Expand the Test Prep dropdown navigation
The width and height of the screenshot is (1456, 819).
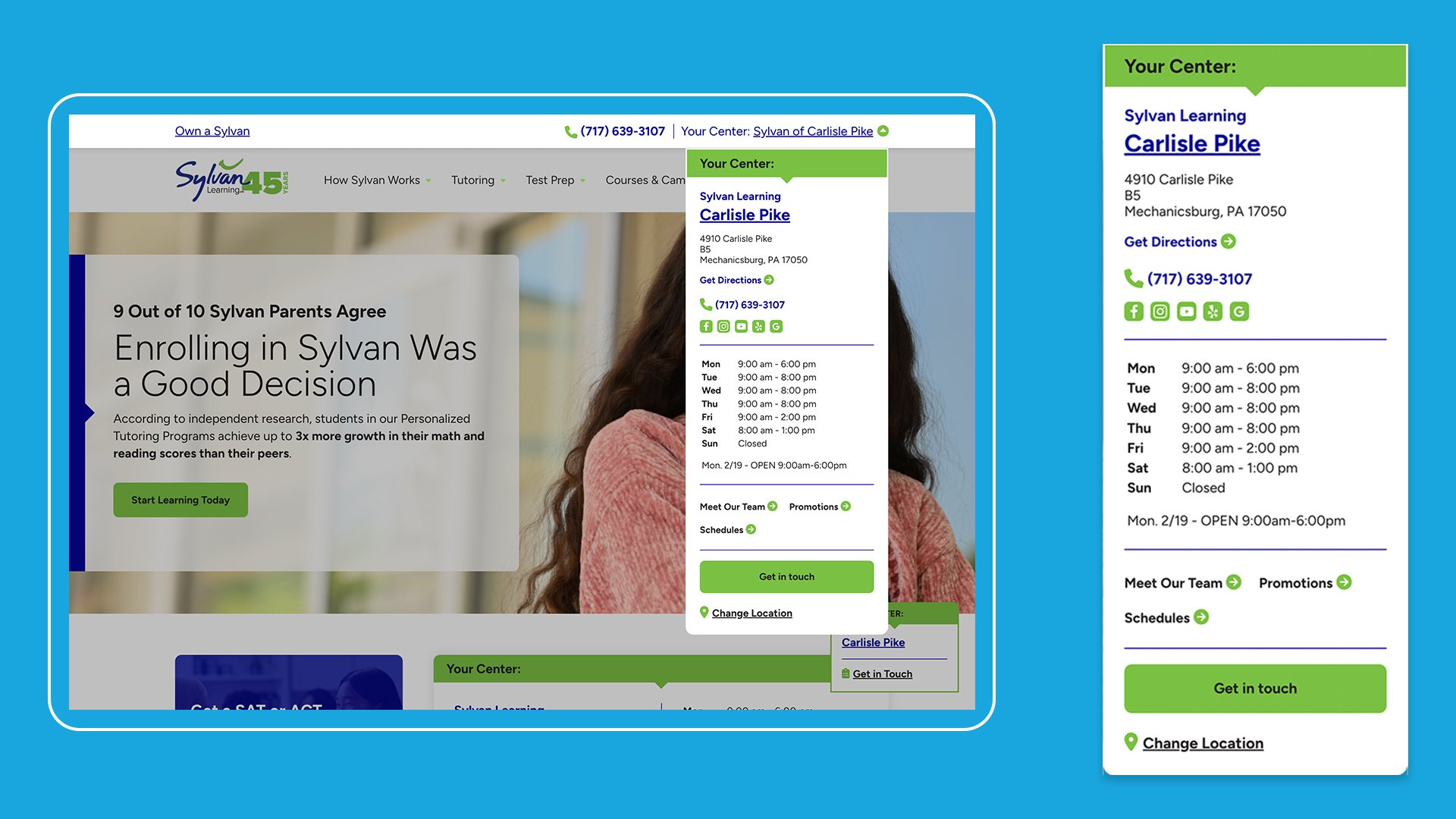(554, 178)
